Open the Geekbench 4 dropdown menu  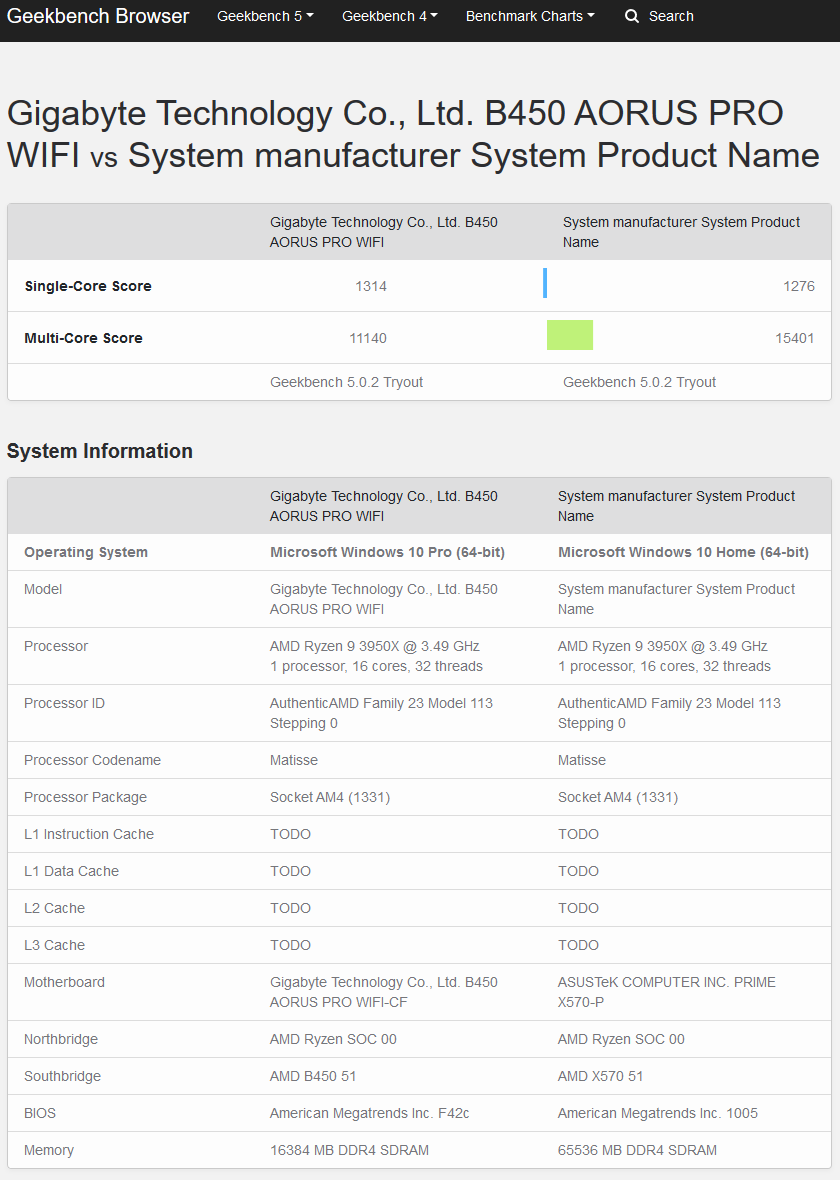[390, 17]
